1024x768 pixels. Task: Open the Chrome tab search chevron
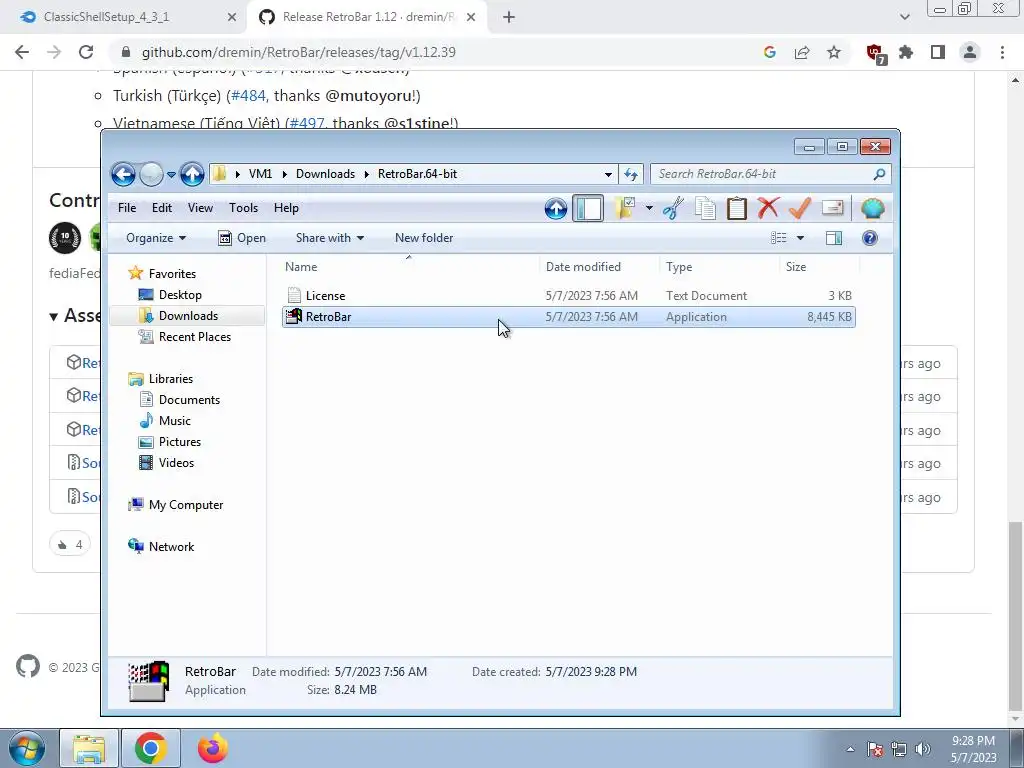click(x=904, y=17)
